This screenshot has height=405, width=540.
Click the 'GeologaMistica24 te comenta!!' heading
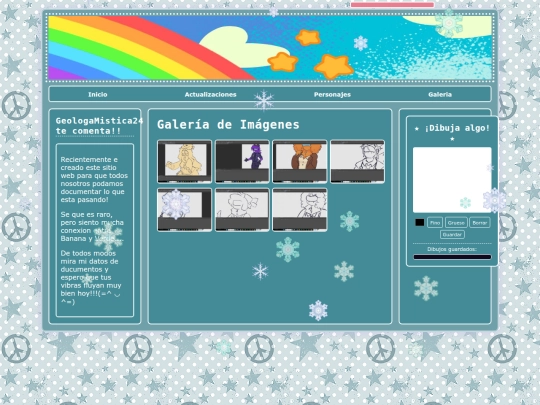[x=99, y=126]
